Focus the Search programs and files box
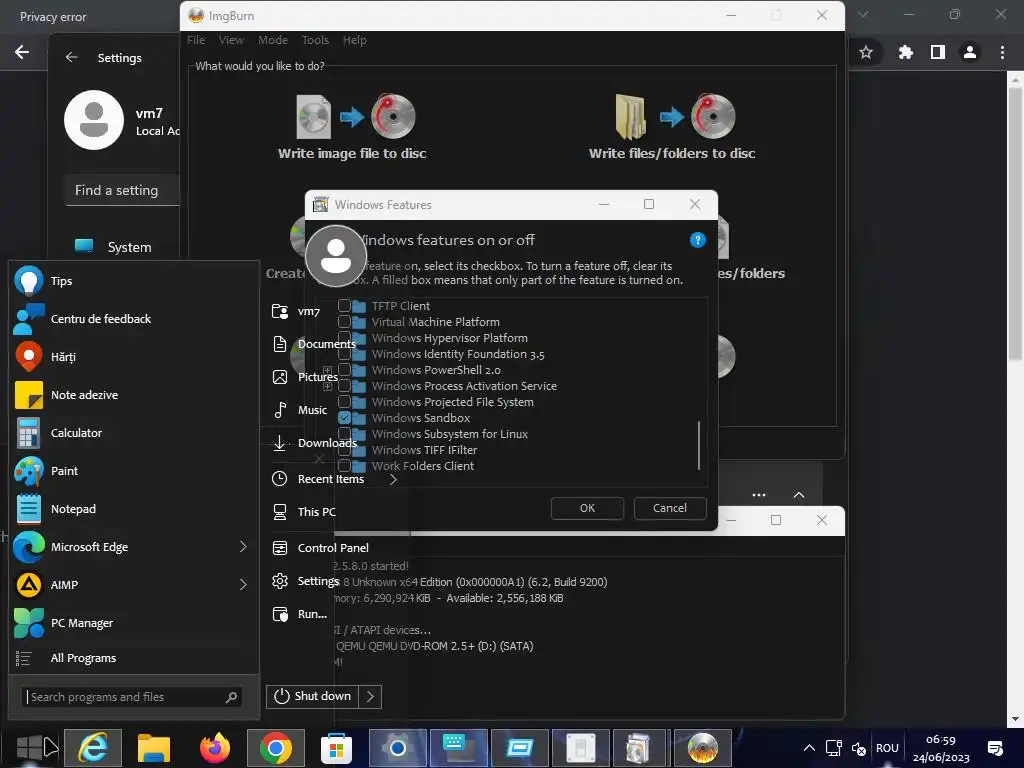The width and height of the screenshot is (1024, 768). (132, 697)
